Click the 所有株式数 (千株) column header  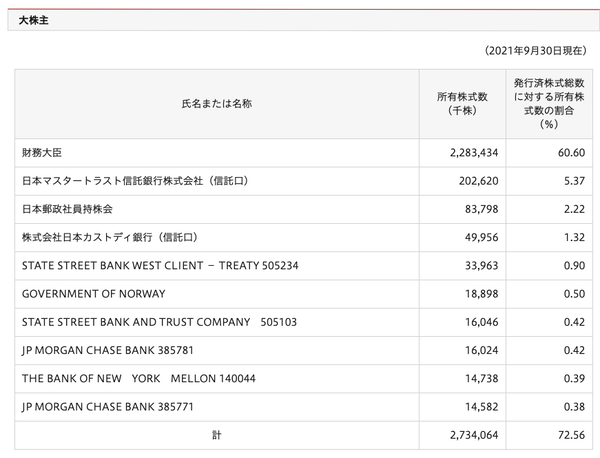tap(462, 104)
